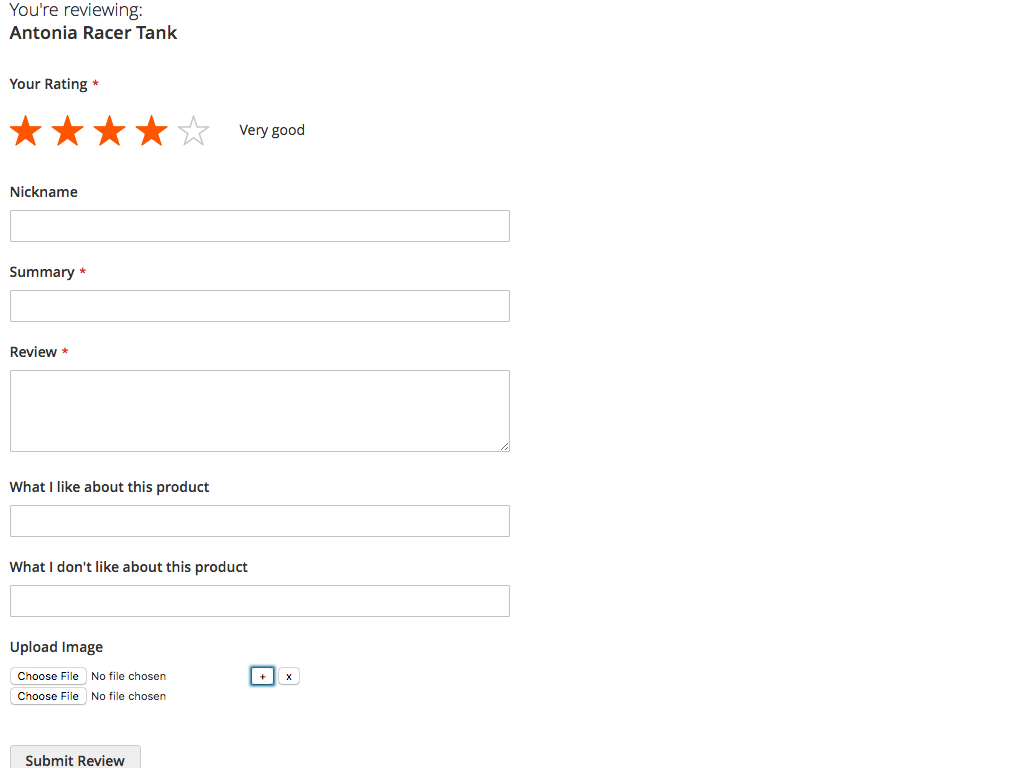Viewport: 1024px width, 768px height.
Task: Click the Your Rating label
Action: click(48, 84)
